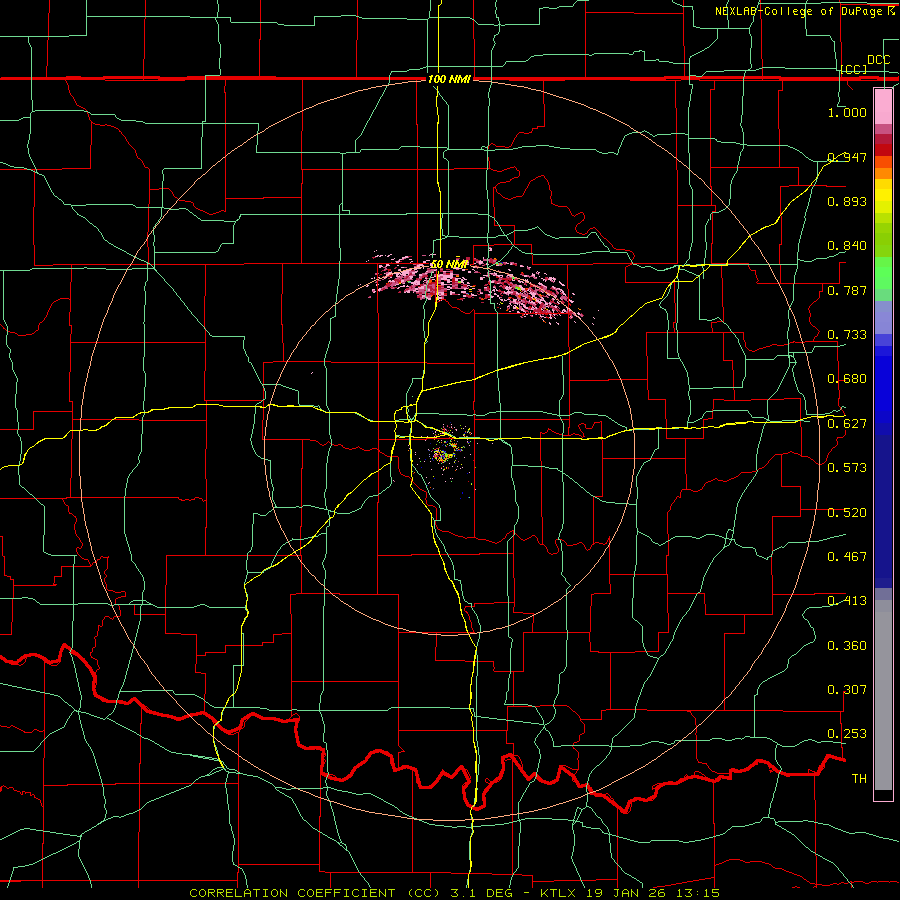Pick the gray segment of the color bar
Viewport: 900px width, 900px height.
[883, 695]
